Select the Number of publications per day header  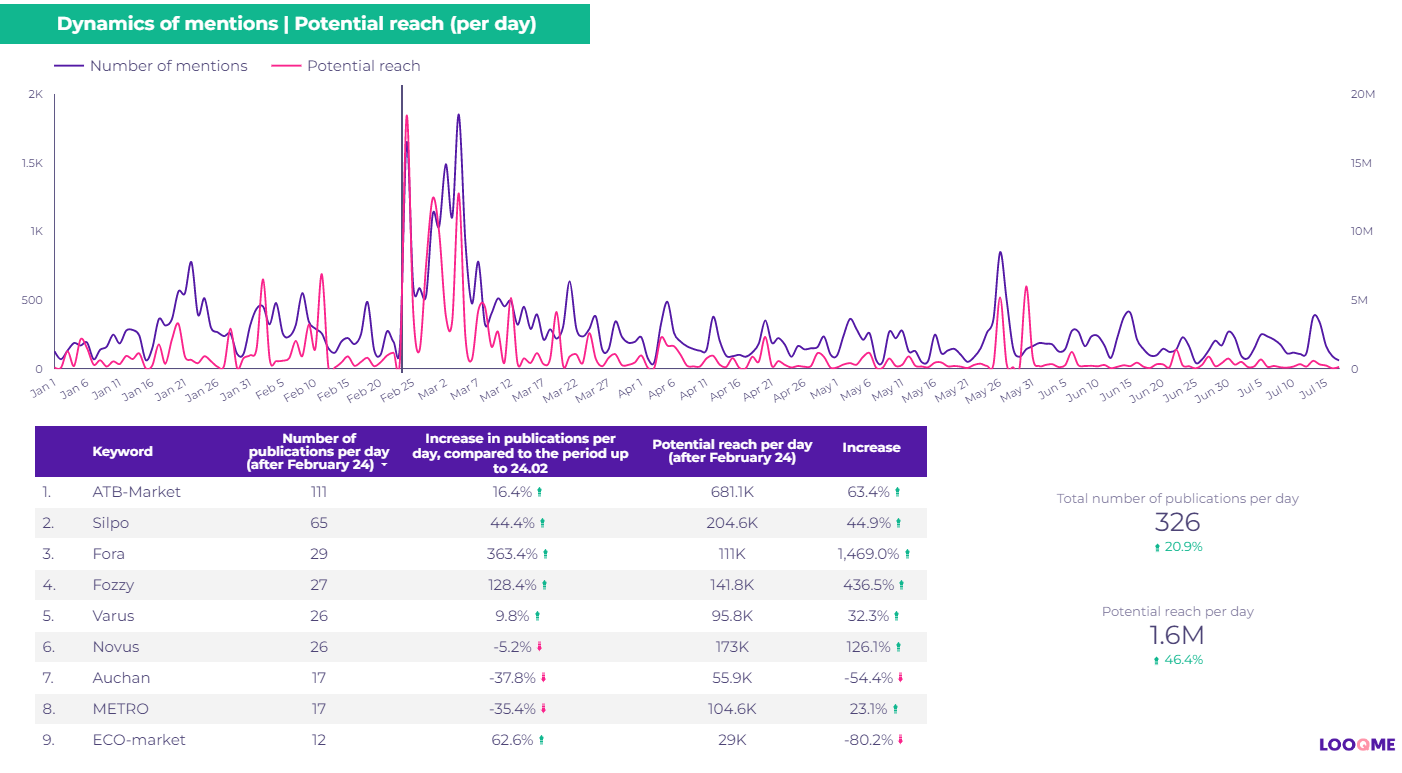coord(319,451)
